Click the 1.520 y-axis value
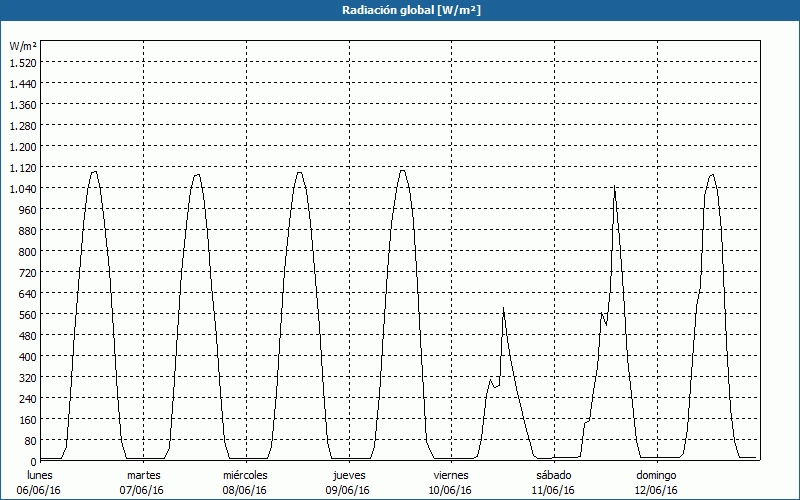Image resolution: width=800 pixels, height=500 pixels. [23, 63]
